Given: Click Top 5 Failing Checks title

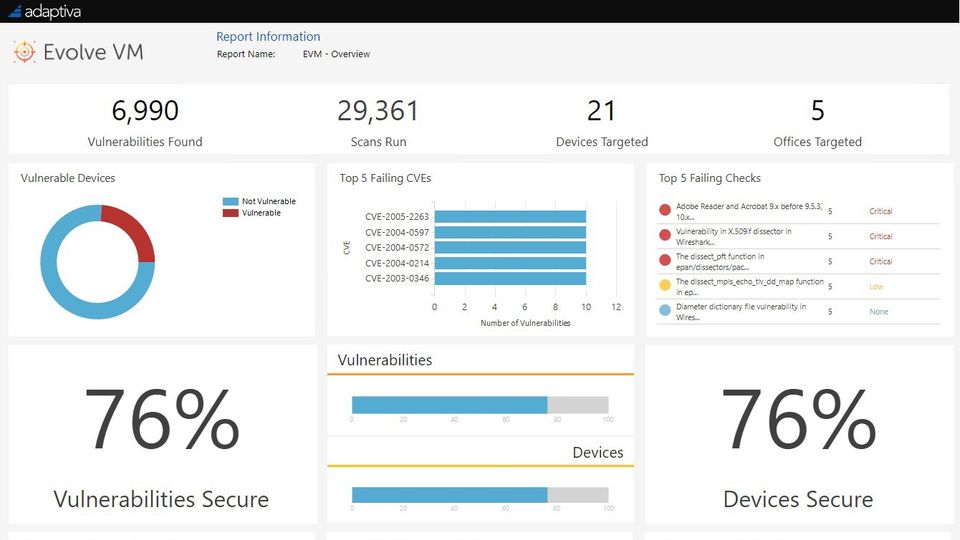Looking at the screenshot, I should (710, 178).
